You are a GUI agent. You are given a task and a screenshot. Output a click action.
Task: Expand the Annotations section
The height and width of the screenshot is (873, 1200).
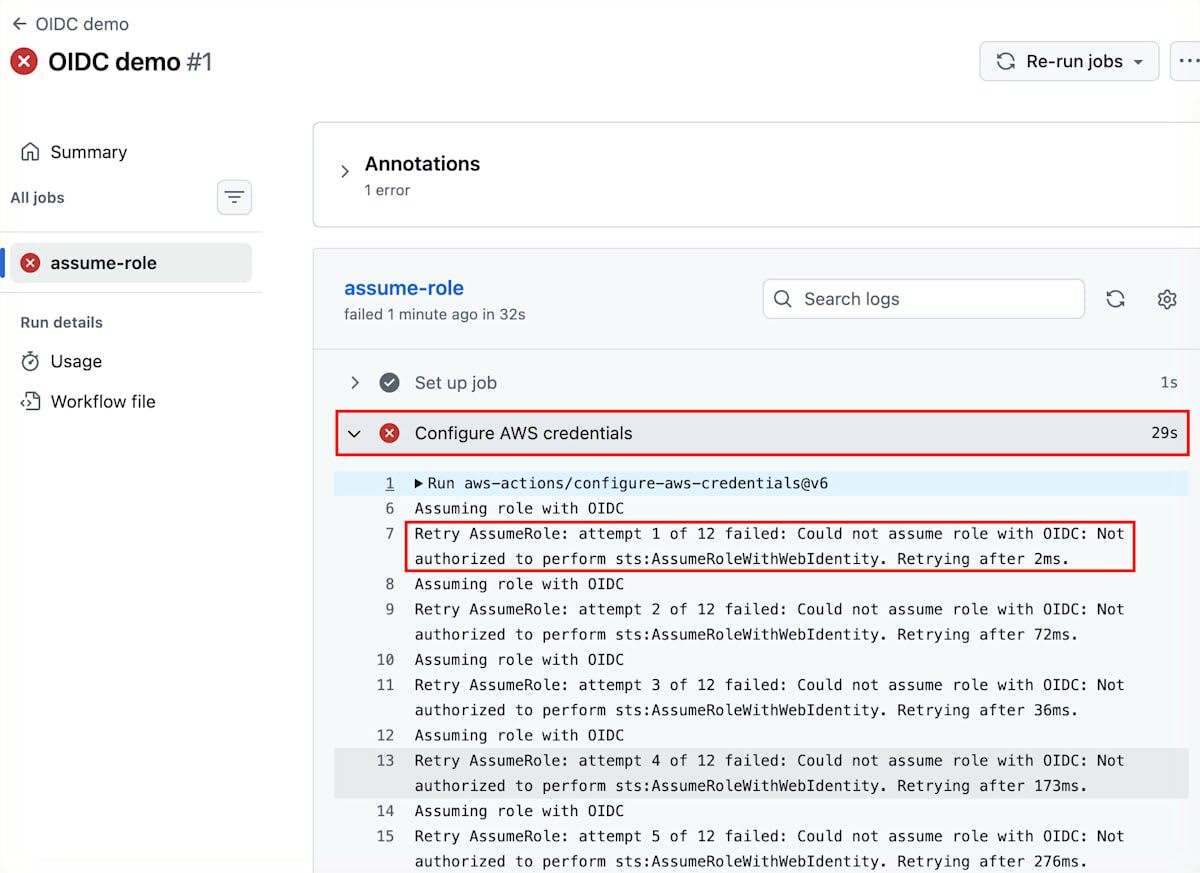[x=345, y=172]
